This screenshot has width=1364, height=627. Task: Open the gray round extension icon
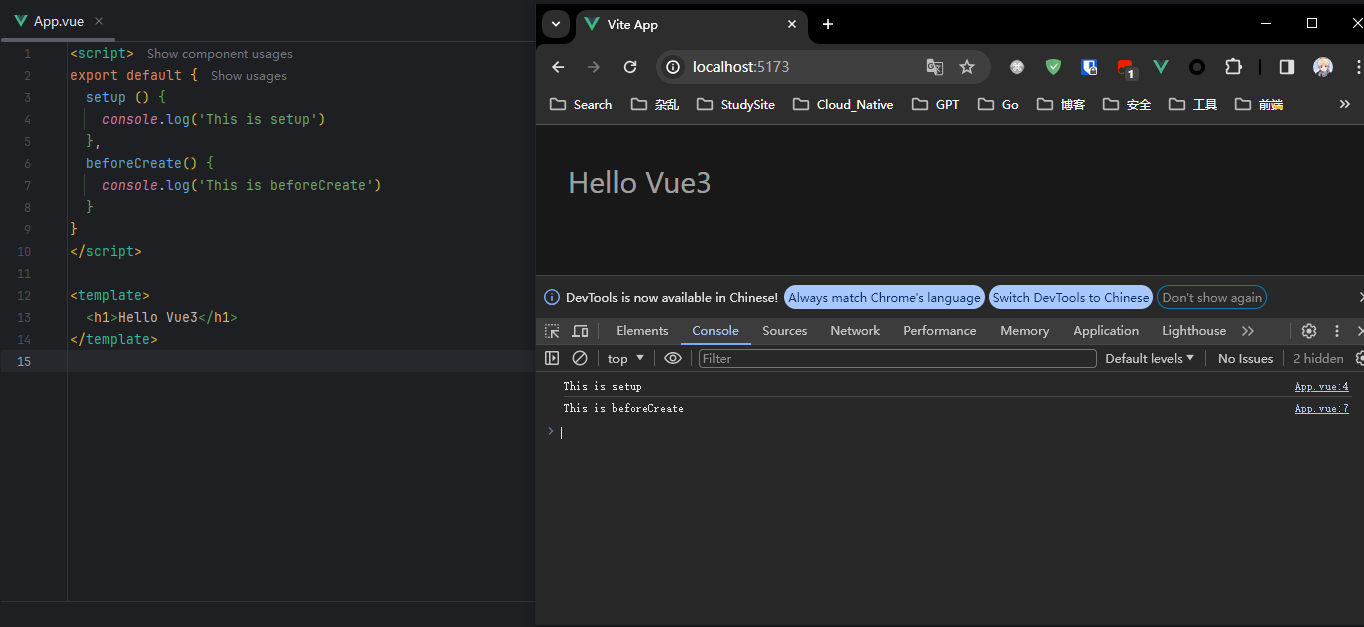point(1017,67)
